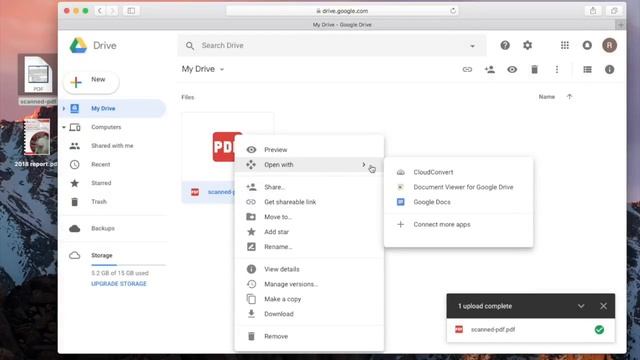Choose Remove in the context menu
The image size is (640, 360).
(x=309, y=336)
